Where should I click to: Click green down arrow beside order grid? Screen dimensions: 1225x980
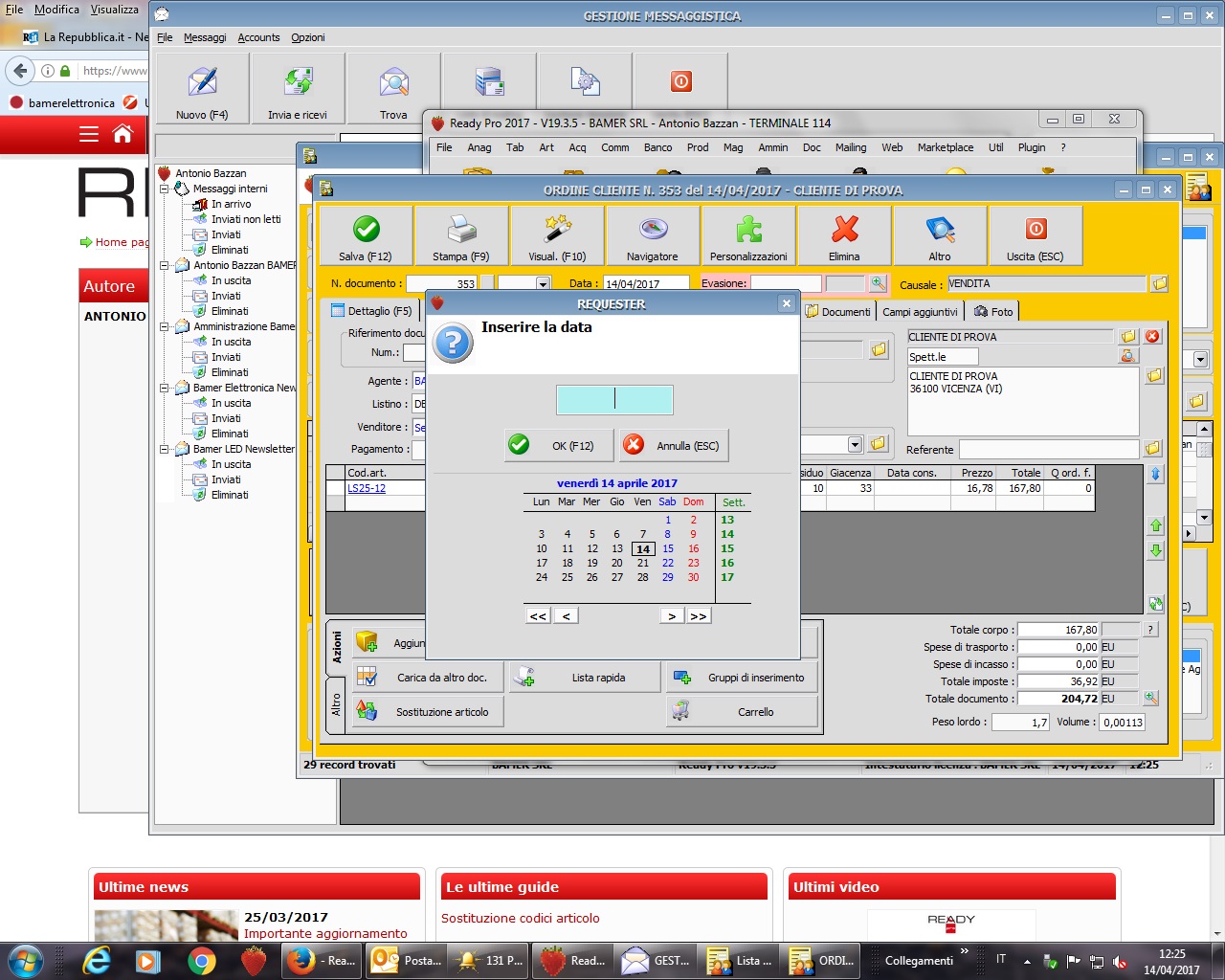tap(1156, 550)
